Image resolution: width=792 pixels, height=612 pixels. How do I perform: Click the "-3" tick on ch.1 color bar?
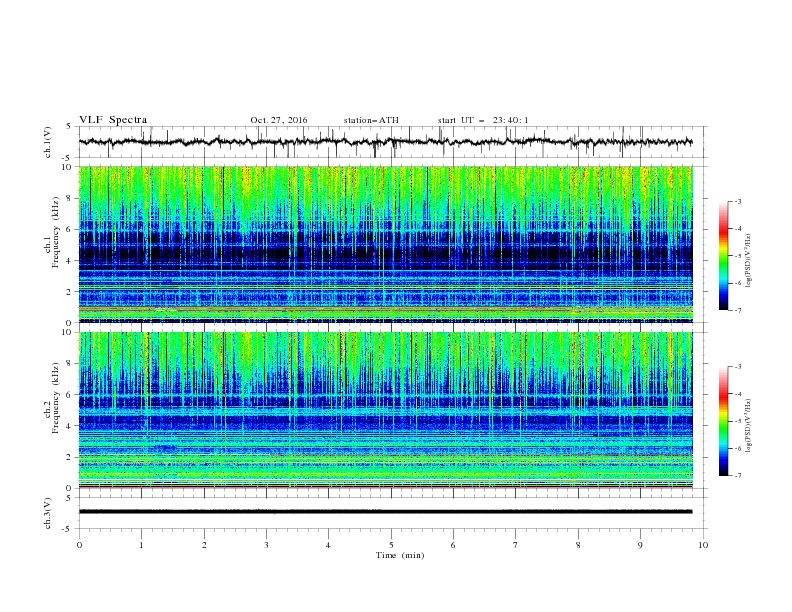click(738, 201)
